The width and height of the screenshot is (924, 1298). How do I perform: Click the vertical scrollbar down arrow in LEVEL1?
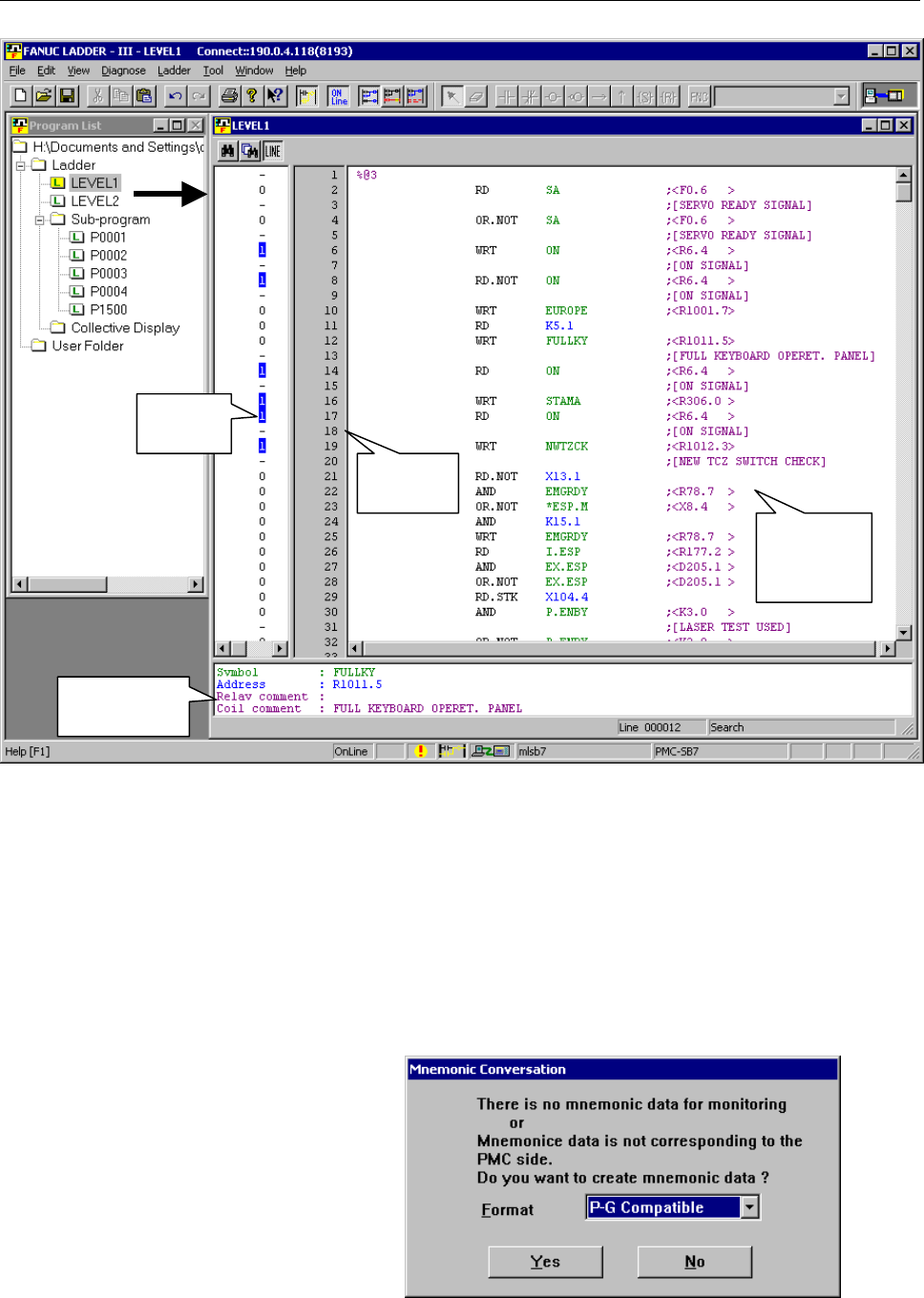(x=903, y=633)
